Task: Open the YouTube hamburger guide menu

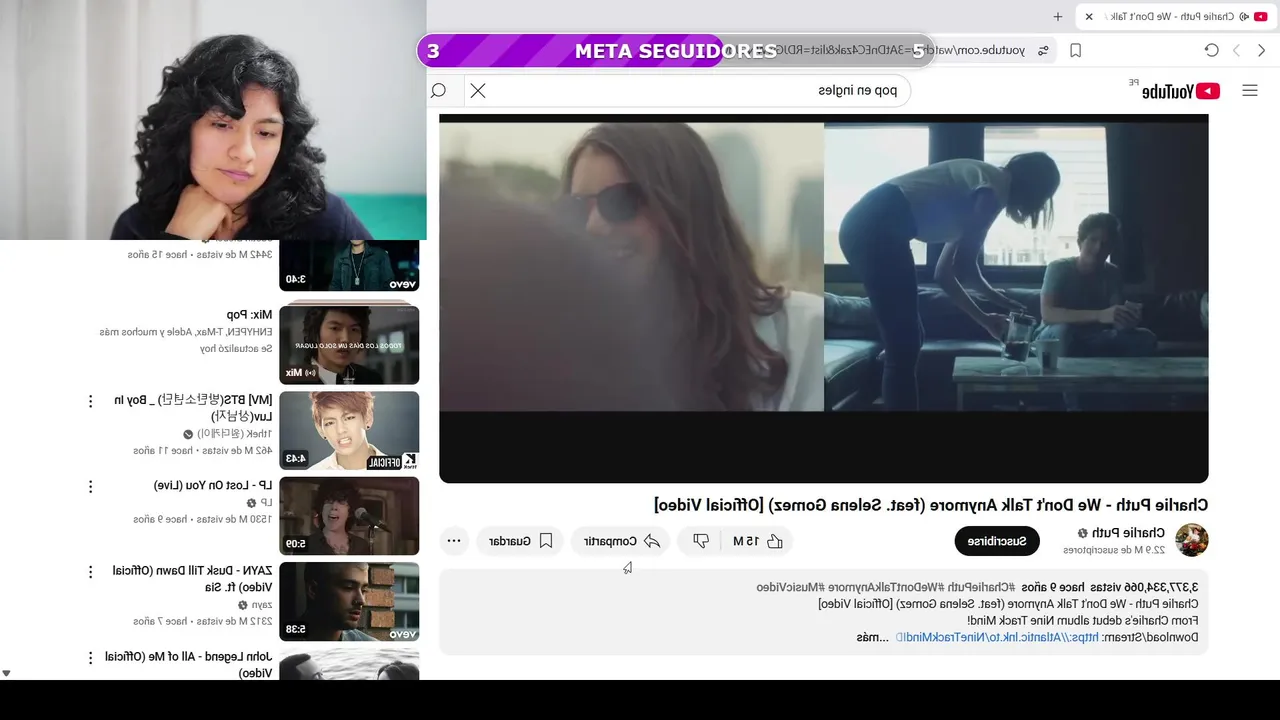Action: 1249,91
